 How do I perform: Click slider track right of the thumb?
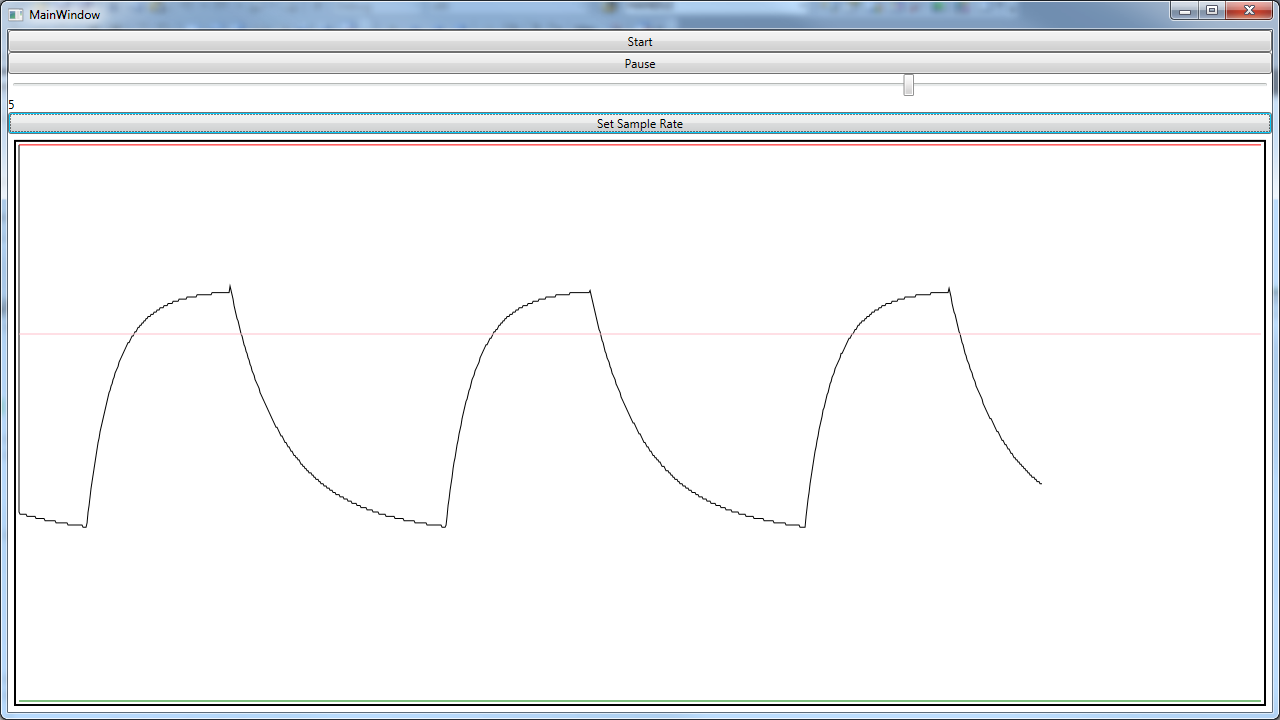(1090, 85)
